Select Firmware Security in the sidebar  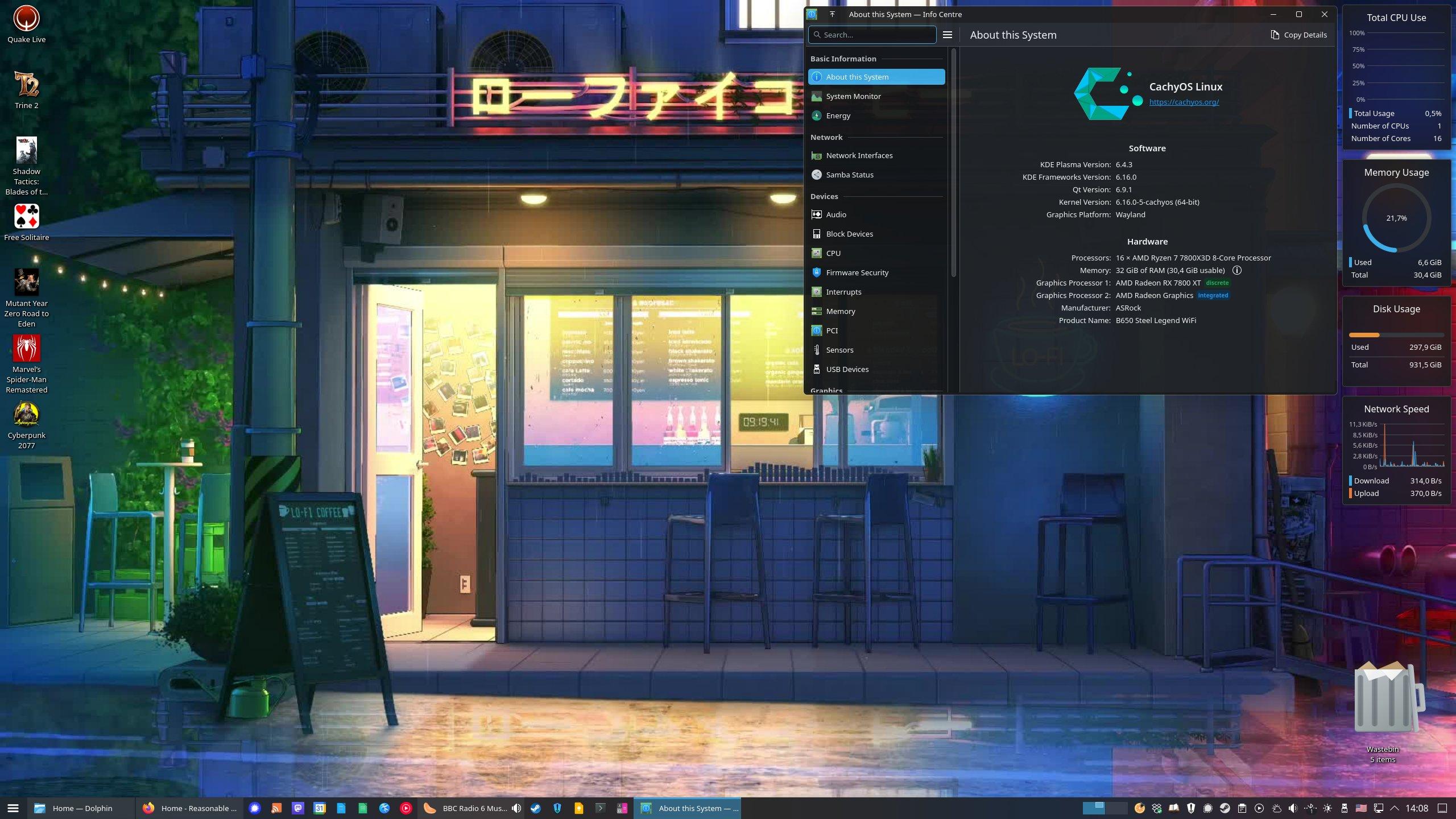876,272
